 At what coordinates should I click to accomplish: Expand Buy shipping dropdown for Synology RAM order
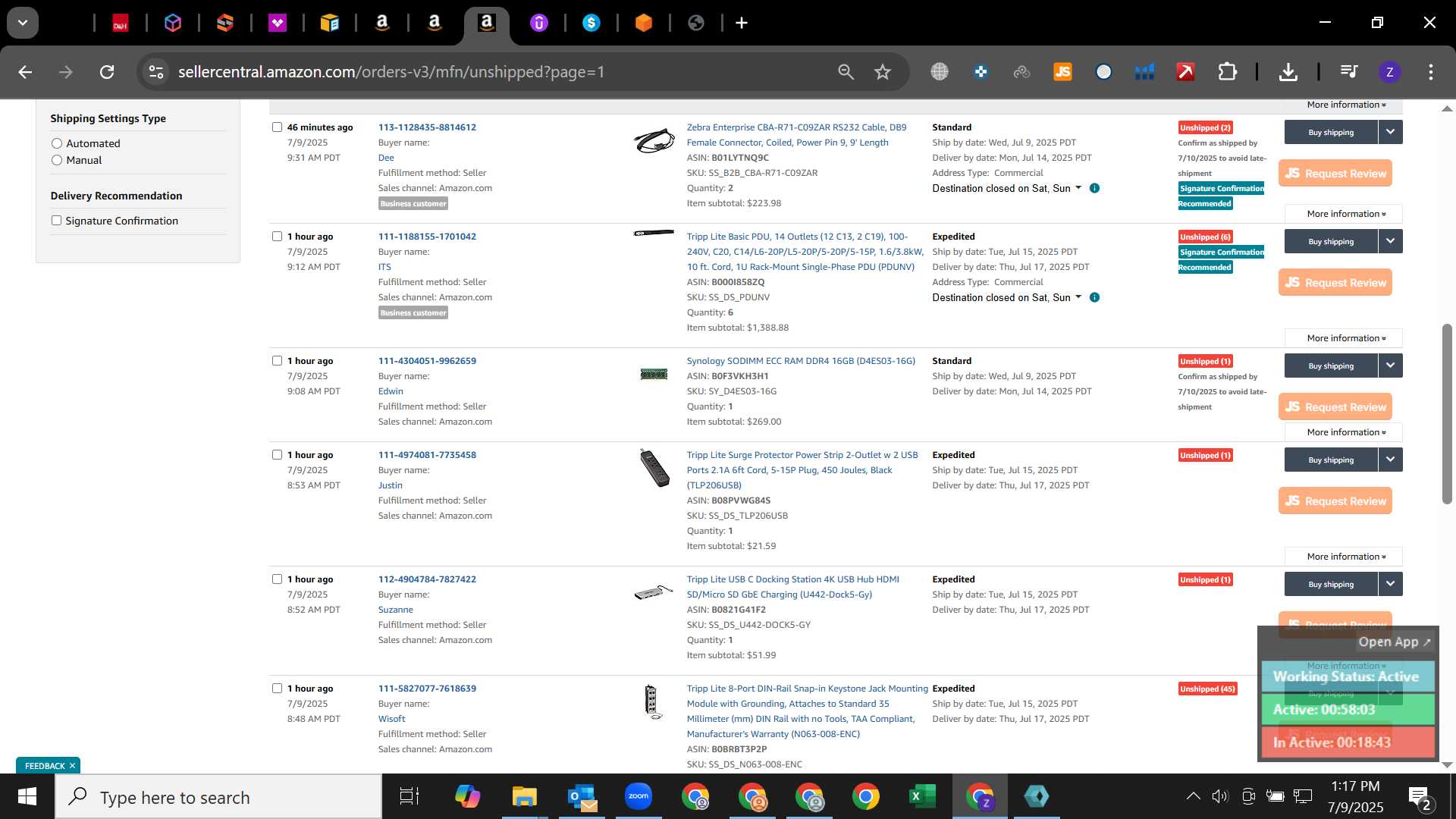click(1390, 366)
